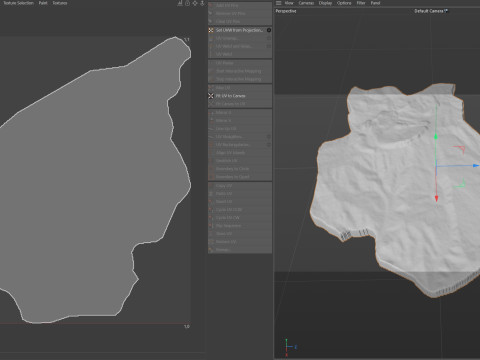Click Cycle UV CCW command
This screenshot has width=480, height=360.
[x=240, y=210]
